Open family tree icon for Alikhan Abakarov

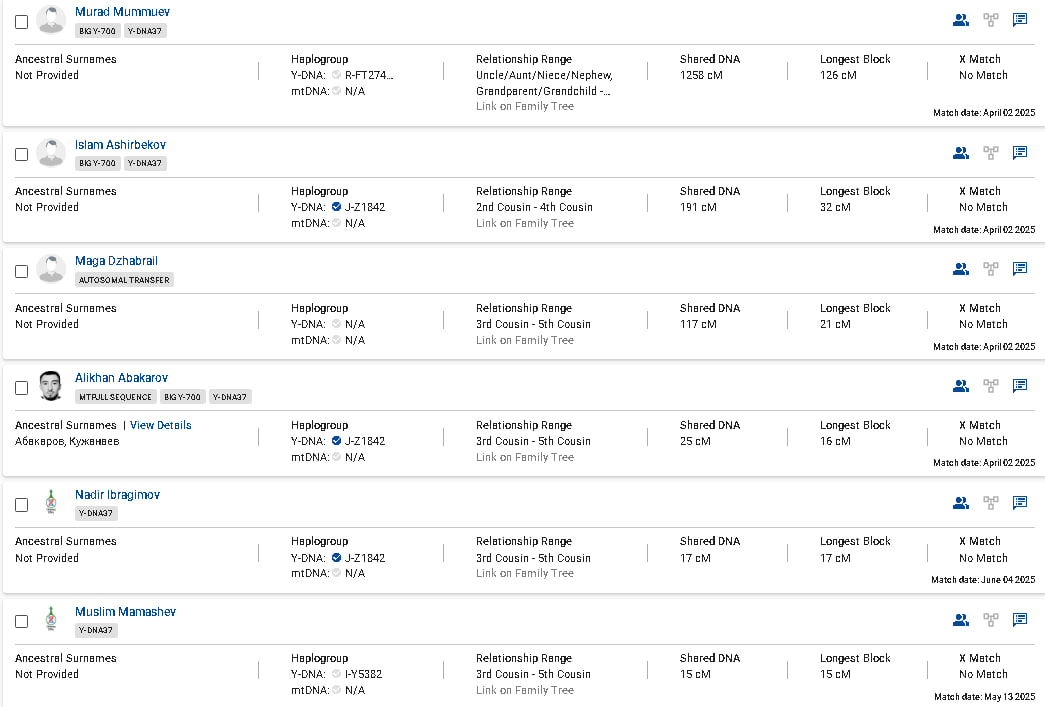coord(991,385)
